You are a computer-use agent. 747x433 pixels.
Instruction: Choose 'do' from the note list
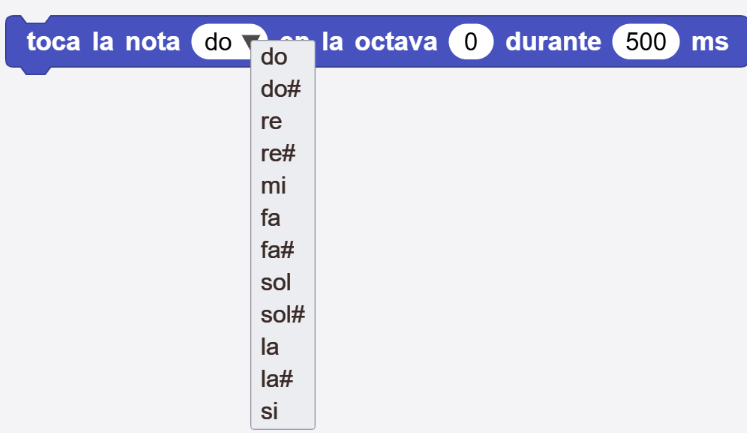(273, 57)
